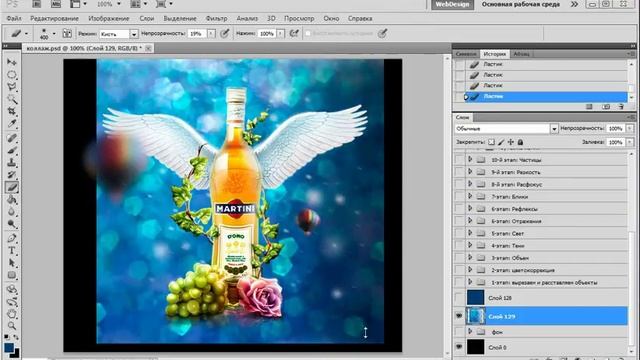The height and width of the screenshot is (360, 640).
Task: Select the Type tool
Action: tap(11, 251)
